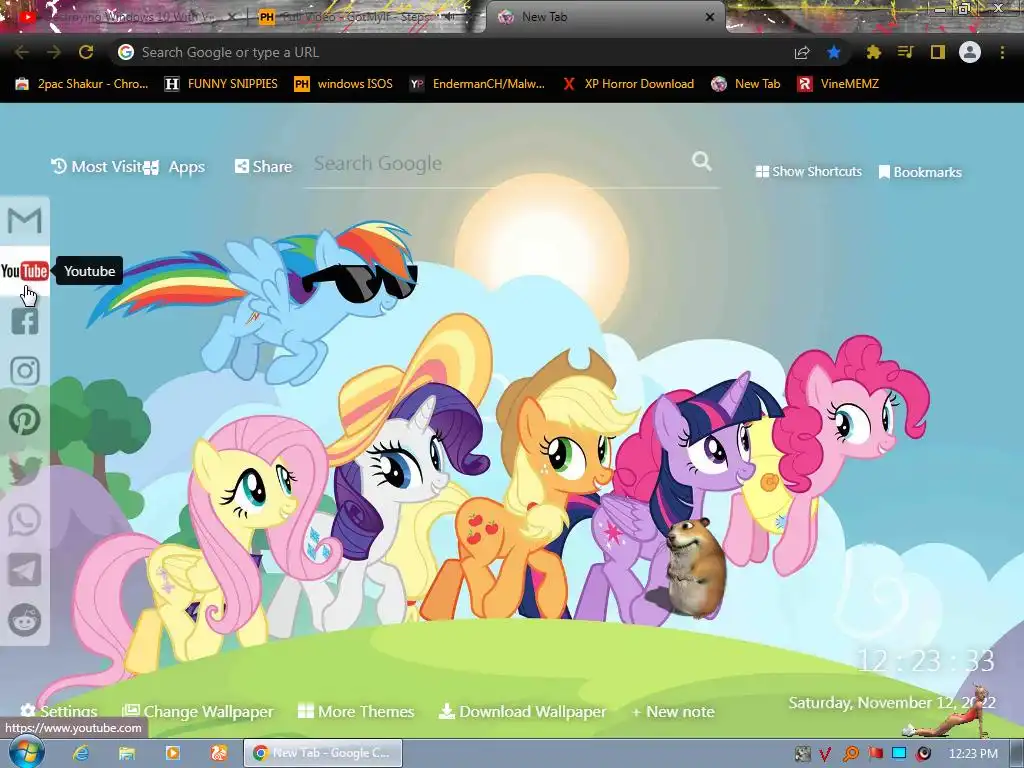Screen dimensions: 1024x768
Task: Open the Gmail sidebar icon
Action: tap(25, 221)
